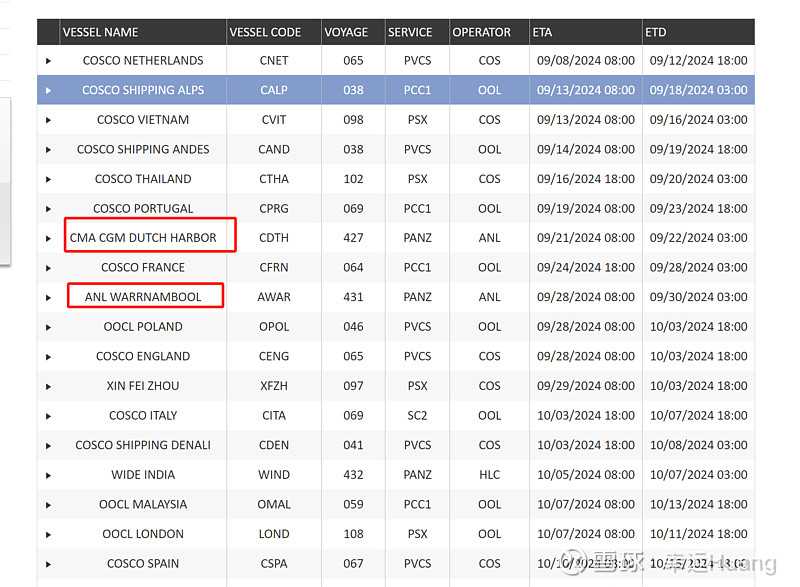800x587 pixels.
Task: Click ETA 09/24/2024 18:00
Action: [586, 267]
